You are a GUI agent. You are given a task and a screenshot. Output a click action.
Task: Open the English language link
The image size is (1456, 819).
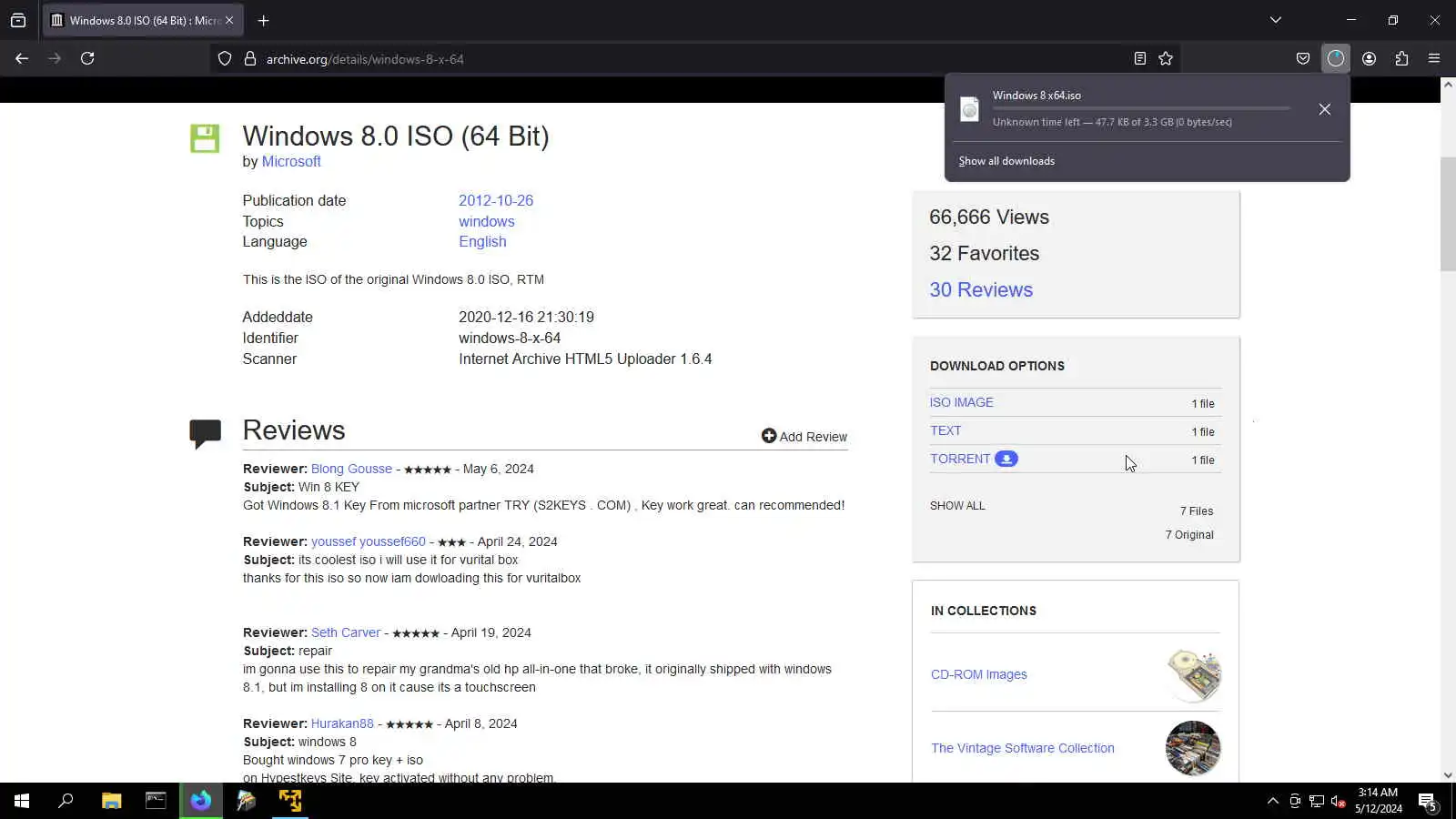tap(482, 241)
